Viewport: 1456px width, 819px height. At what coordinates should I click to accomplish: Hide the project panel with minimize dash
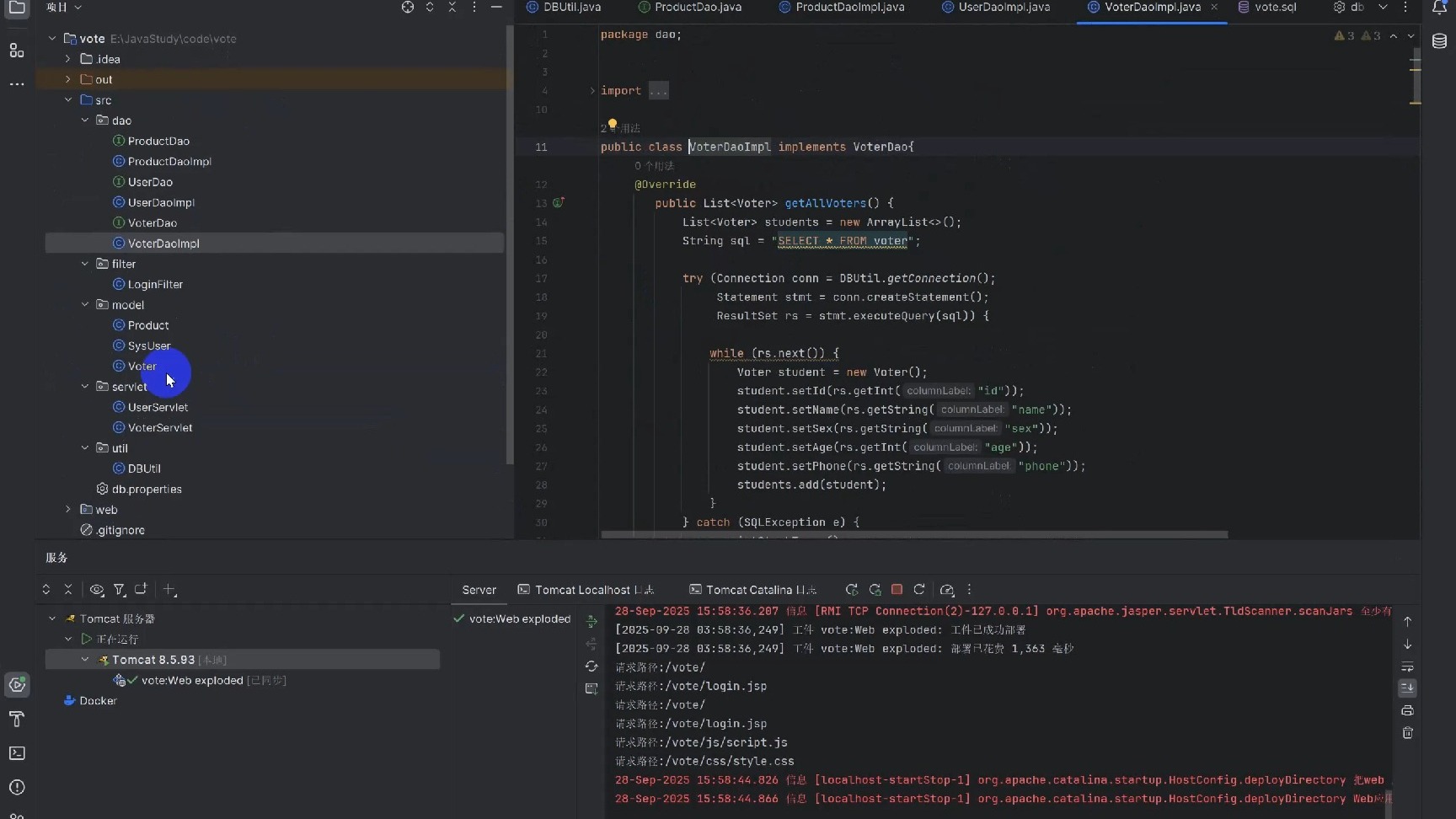pyautogui.click(x=496, y=8)
